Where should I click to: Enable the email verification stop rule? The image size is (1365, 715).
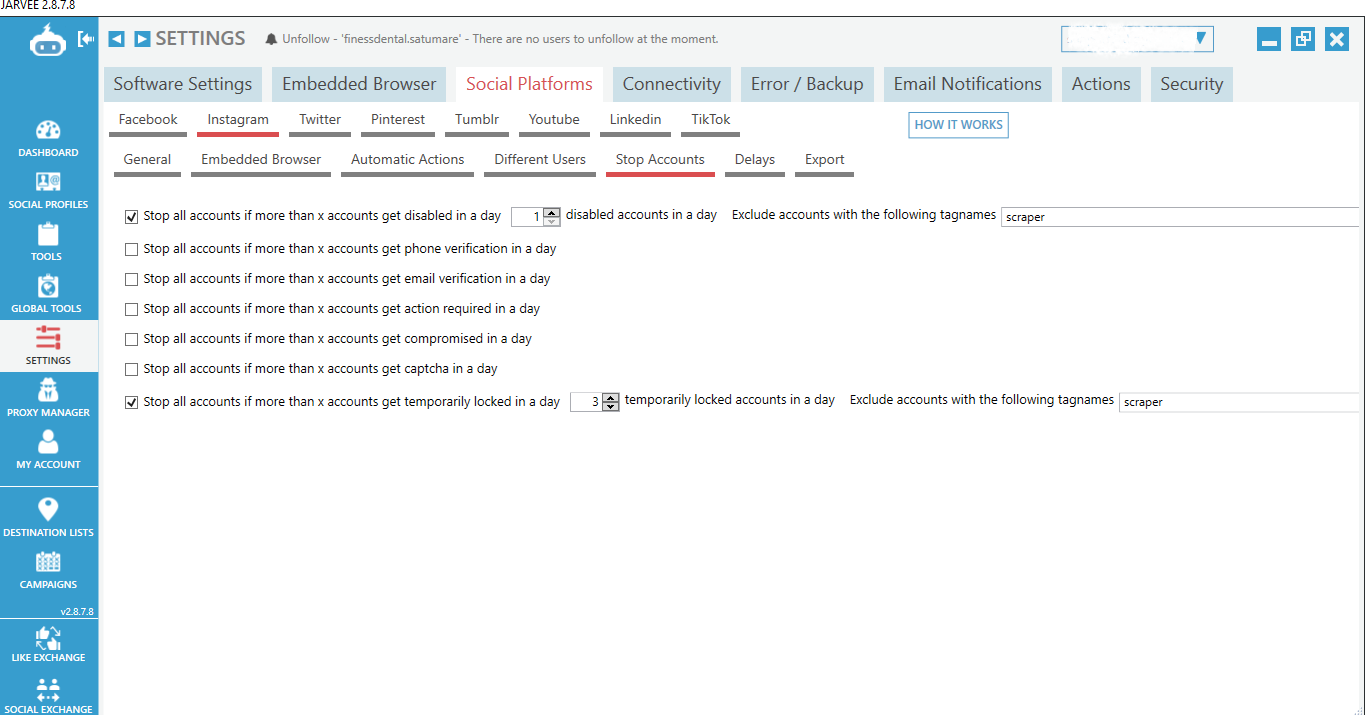coord(131,279)
